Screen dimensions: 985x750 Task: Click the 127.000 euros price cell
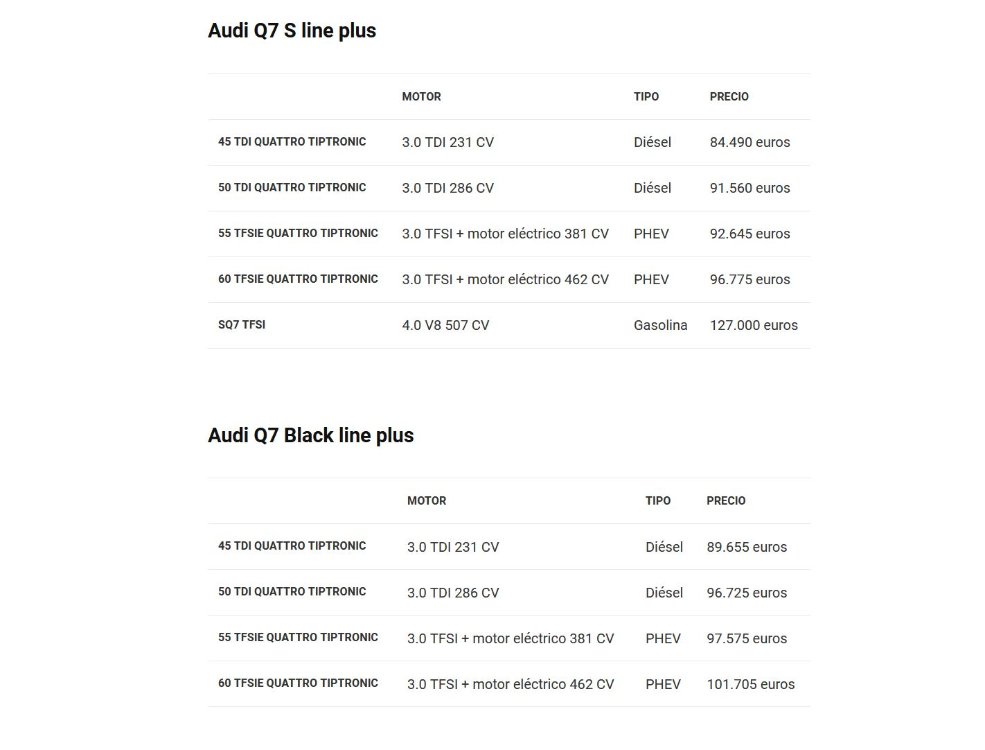pos(754,325)
